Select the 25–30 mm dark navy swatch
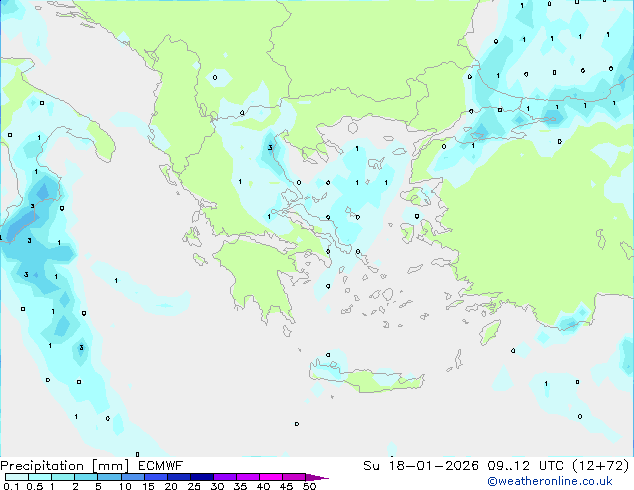Screen dimensions: 634x490 point(201,477)
